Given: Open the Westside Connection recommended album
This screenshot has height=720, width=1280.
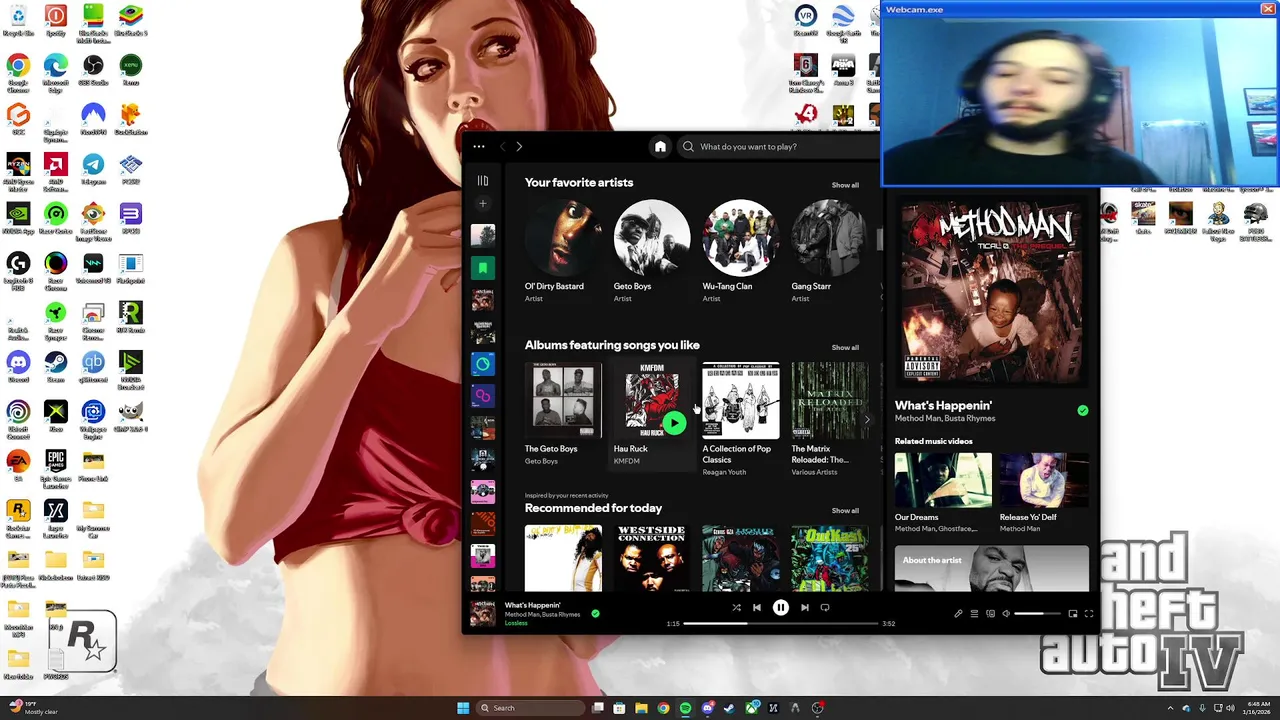Looking at the screenshot, I should click(x=651, y=558).
